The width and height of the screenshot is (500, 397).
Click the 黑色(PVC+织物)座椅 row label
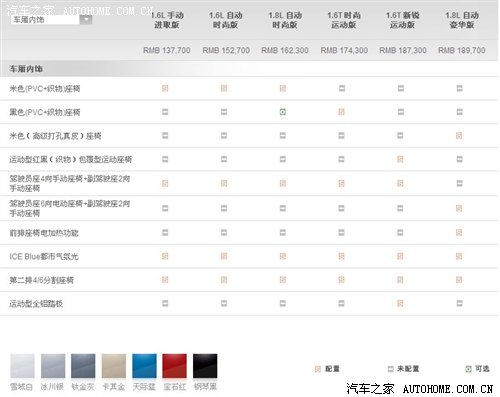pos(45,112)
